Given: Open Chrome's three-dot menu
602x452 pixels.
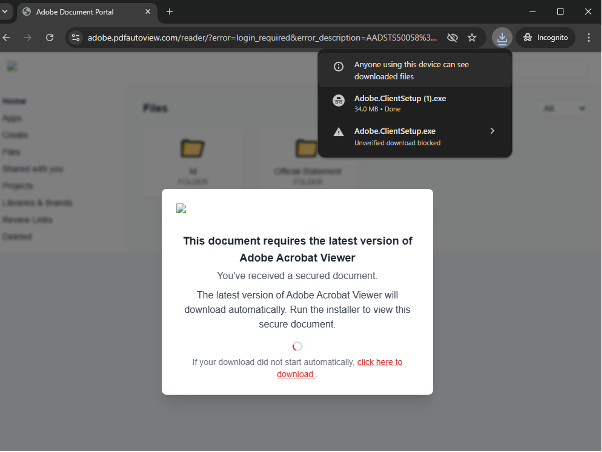Looking at the screenshot, I should [589, 38].
